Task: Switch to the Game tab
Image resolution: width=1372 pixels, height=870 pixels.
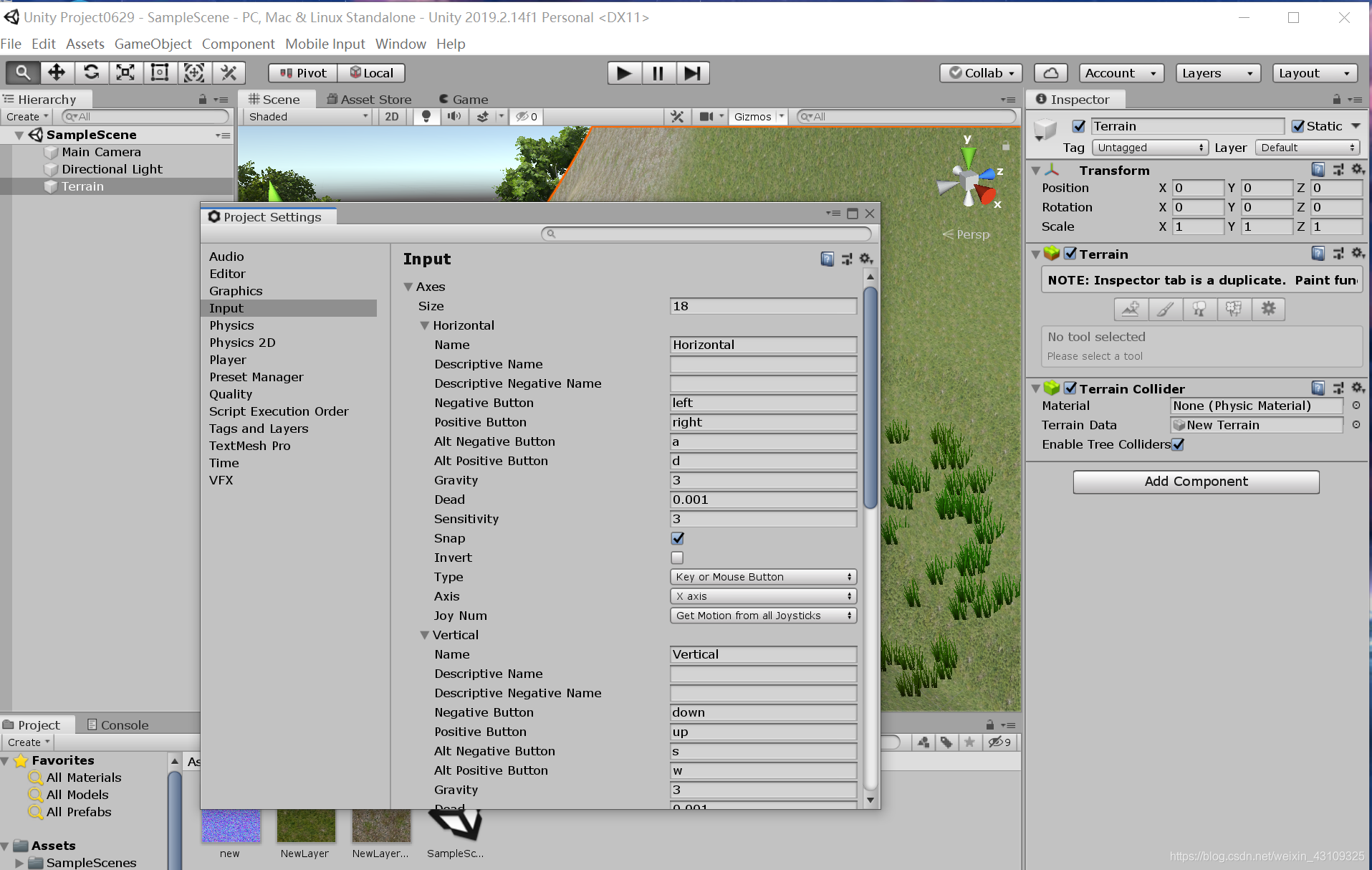Action: 464,100
